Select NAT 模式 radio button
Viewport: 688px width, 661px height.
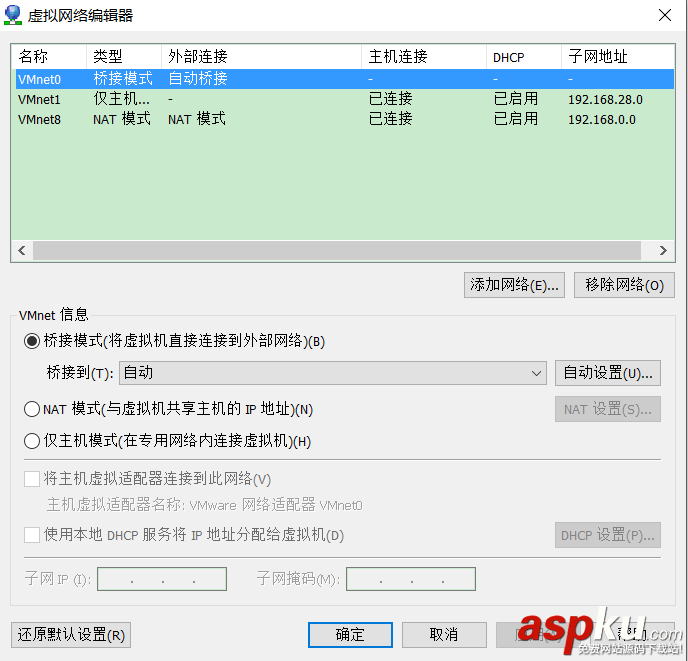pyautogui.click(x=32, y=409)
